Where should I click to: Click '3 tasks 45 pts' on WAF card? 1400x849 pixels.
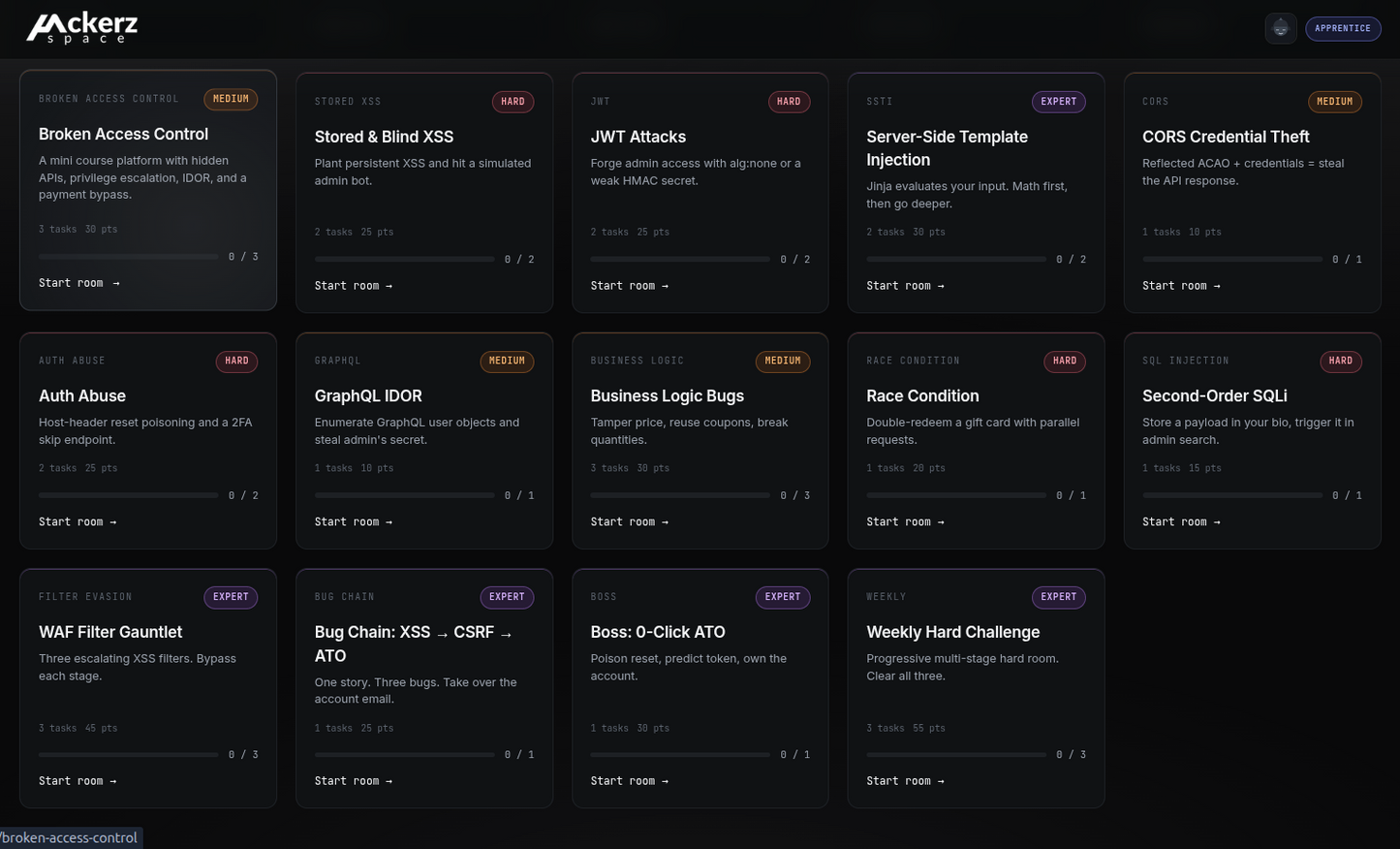(x=78, y=728)
